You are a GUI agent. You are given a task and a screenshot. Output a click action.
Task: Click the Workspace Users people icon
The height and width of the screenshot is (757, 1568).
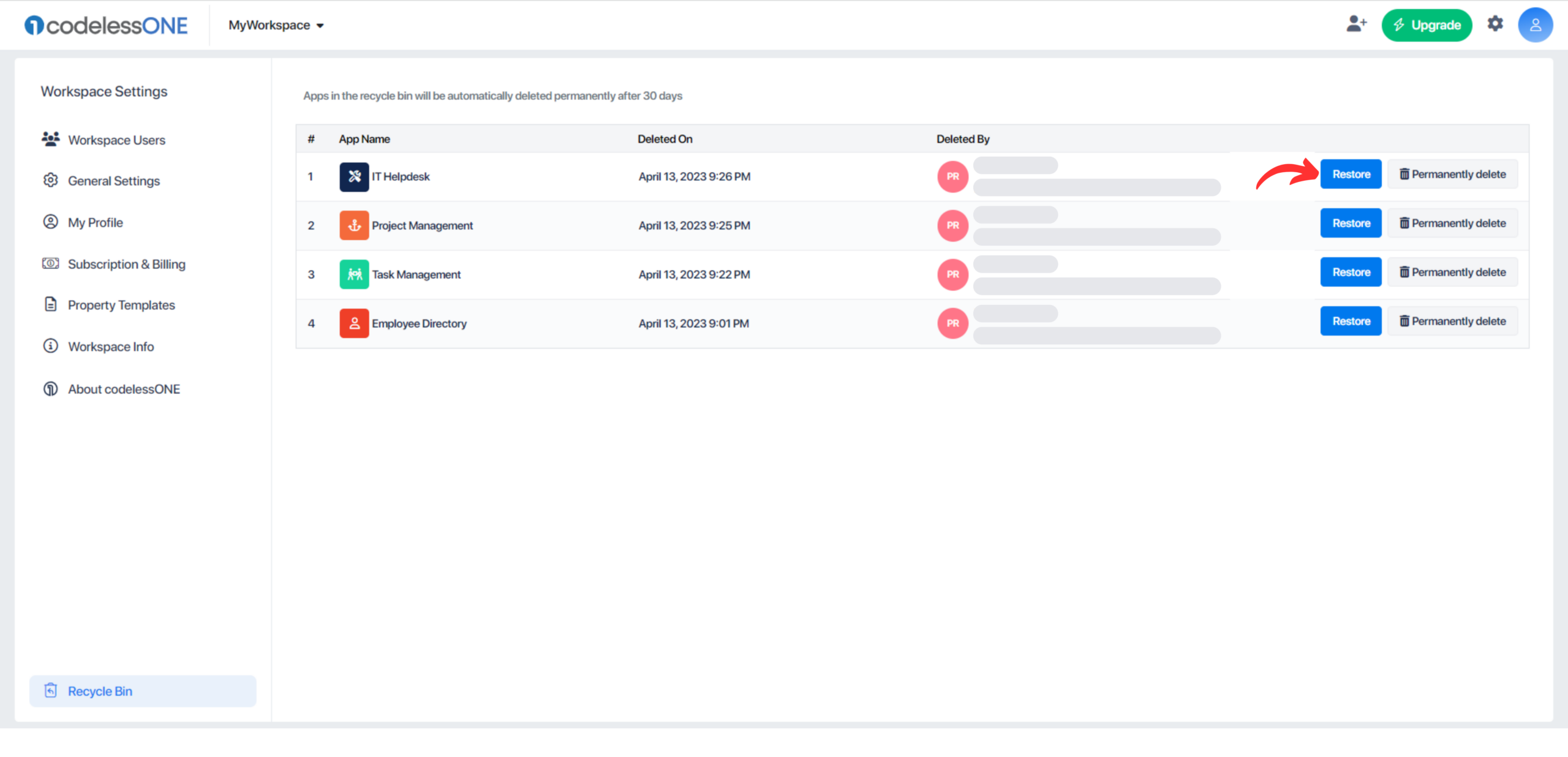[x=51, y=139]
